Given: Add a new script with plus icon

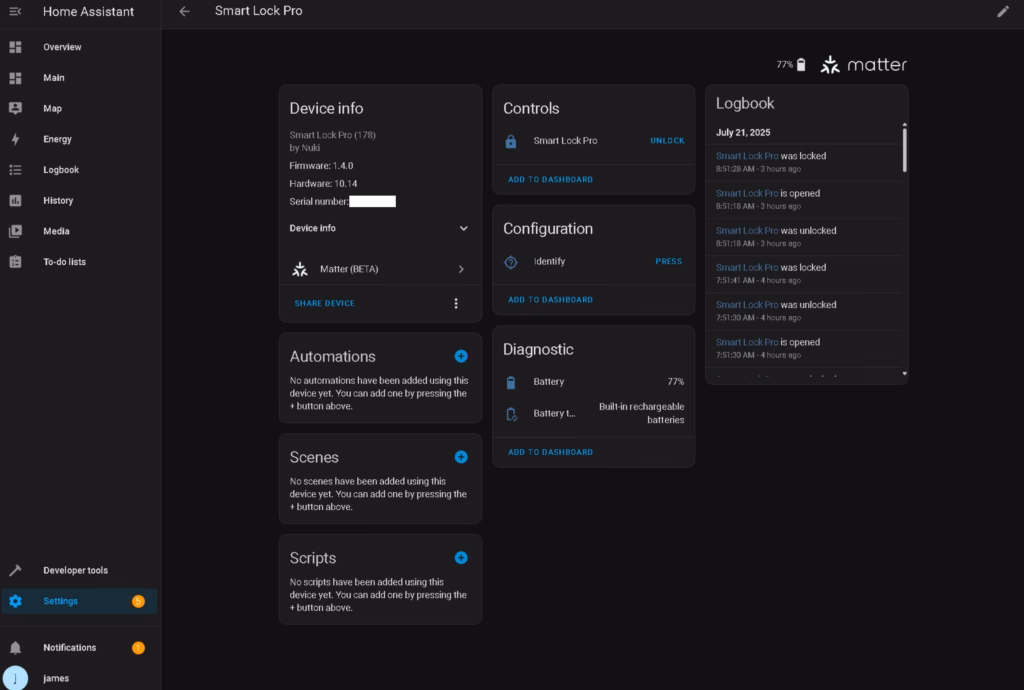Looking at the screenshot, I should click(x=461, y=558).
